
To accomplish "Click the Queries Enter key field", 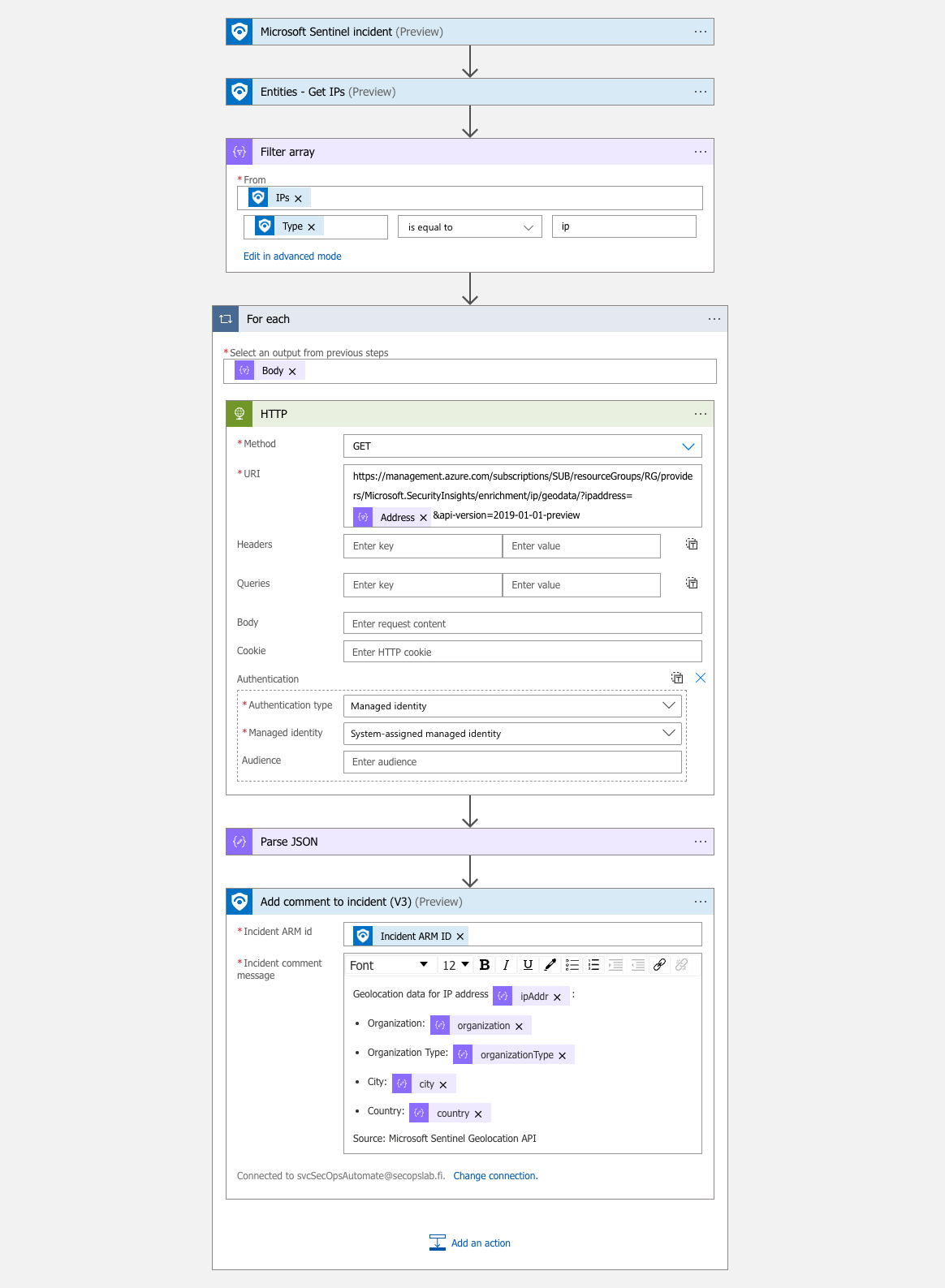I will coord(423,585).
